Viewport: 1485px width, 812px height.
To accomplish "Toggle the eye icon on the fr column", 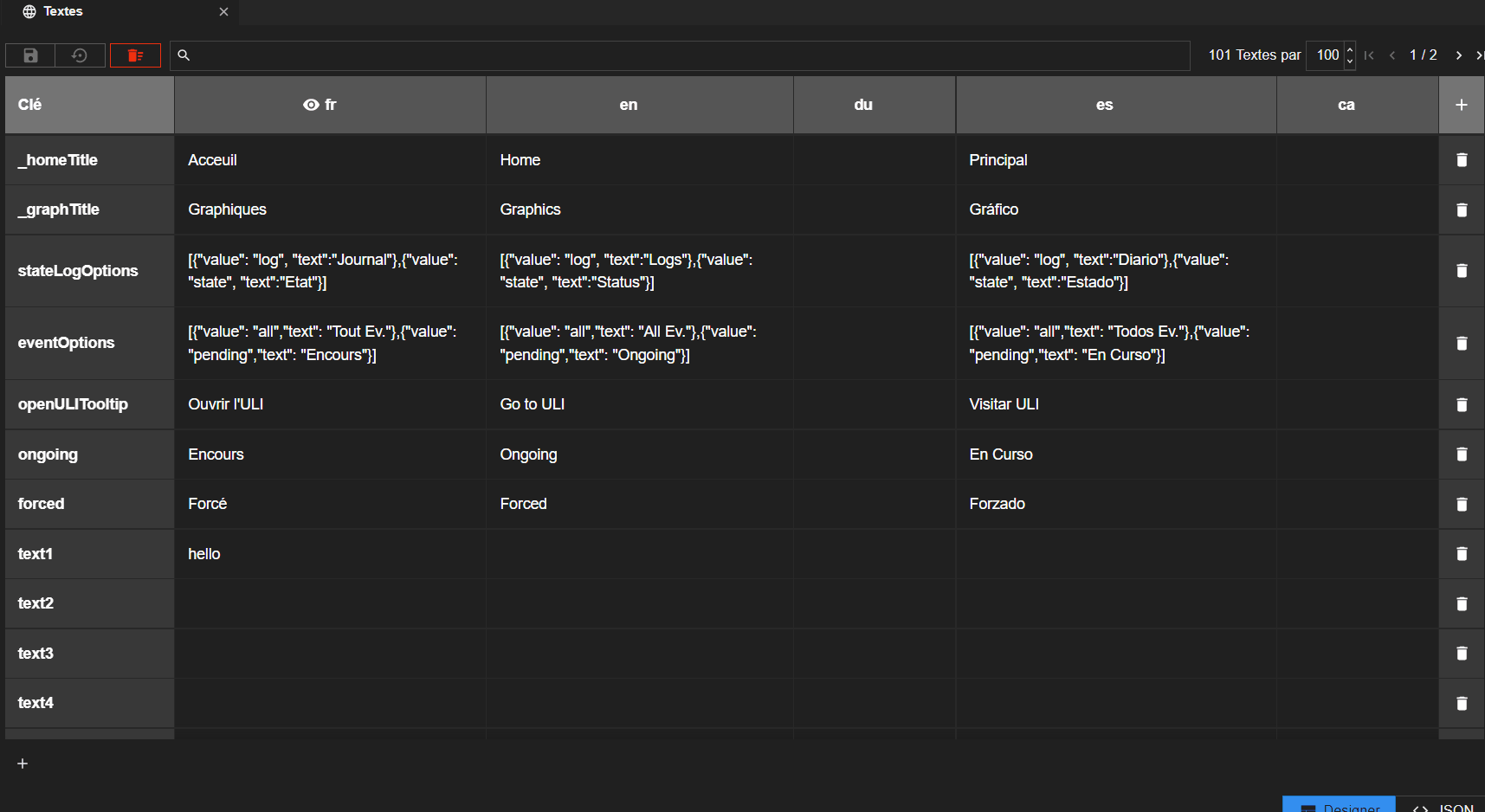I will point(311,105).
